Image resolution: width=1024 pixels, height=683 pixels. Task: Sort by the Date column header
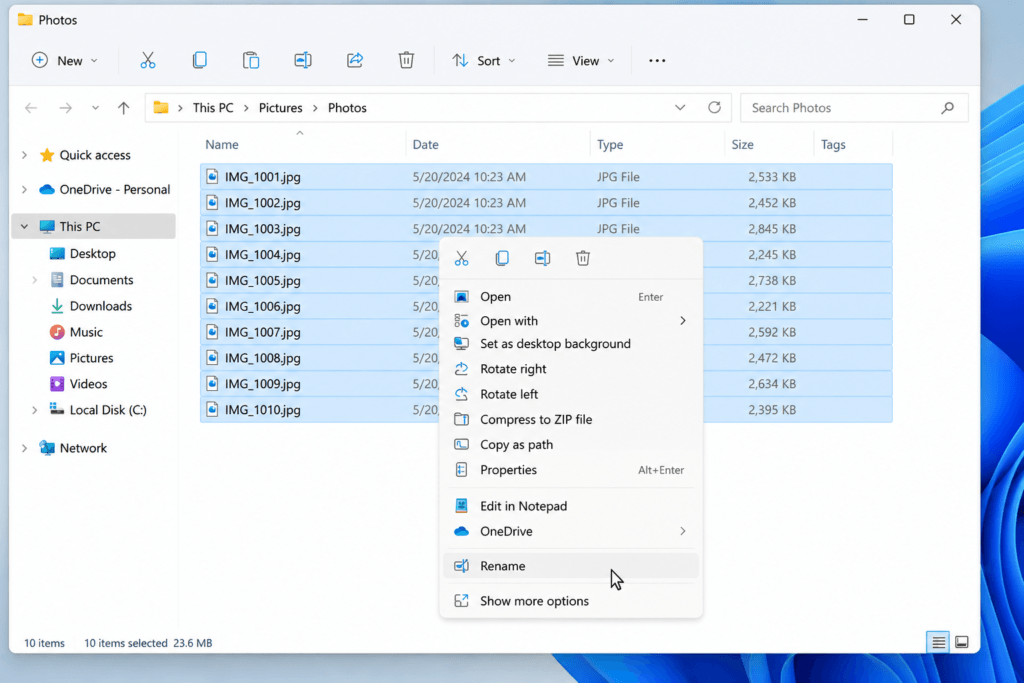tap(425, 144)
